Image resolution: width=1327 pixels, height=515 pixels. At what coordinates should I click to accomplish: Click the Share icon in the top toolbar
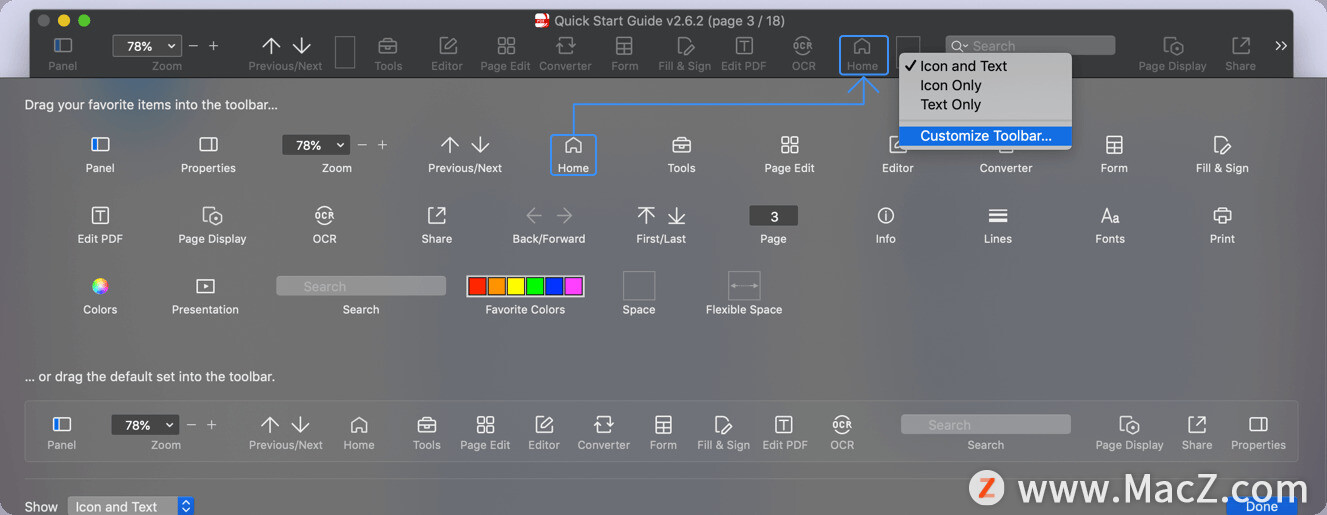pyautogui.click(x=1240, y=46)
